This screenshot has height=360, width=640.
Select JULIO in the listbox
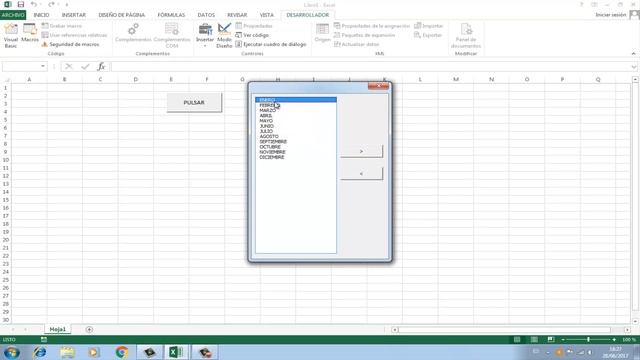(296, 131)
